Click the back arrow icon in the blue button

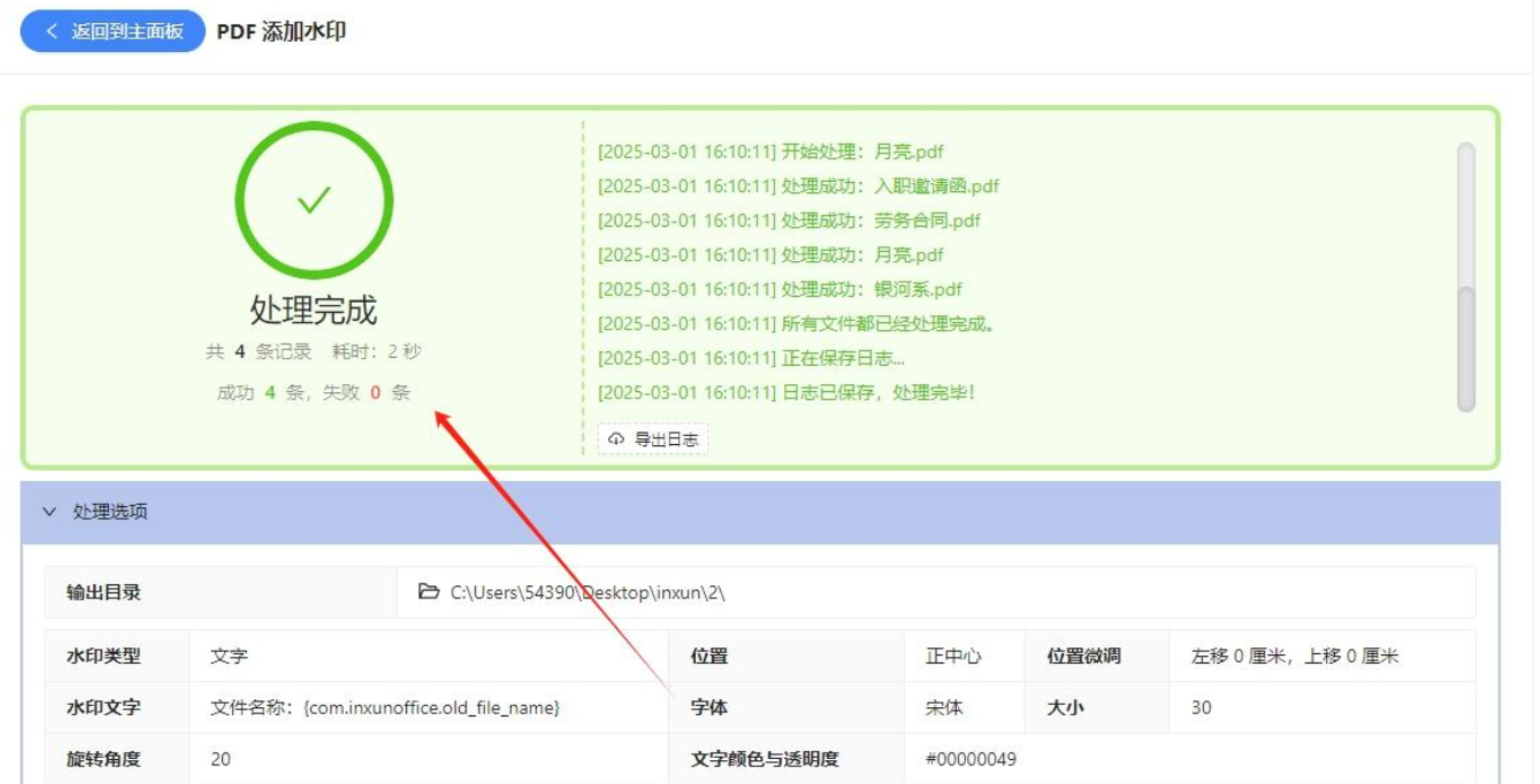52,31
